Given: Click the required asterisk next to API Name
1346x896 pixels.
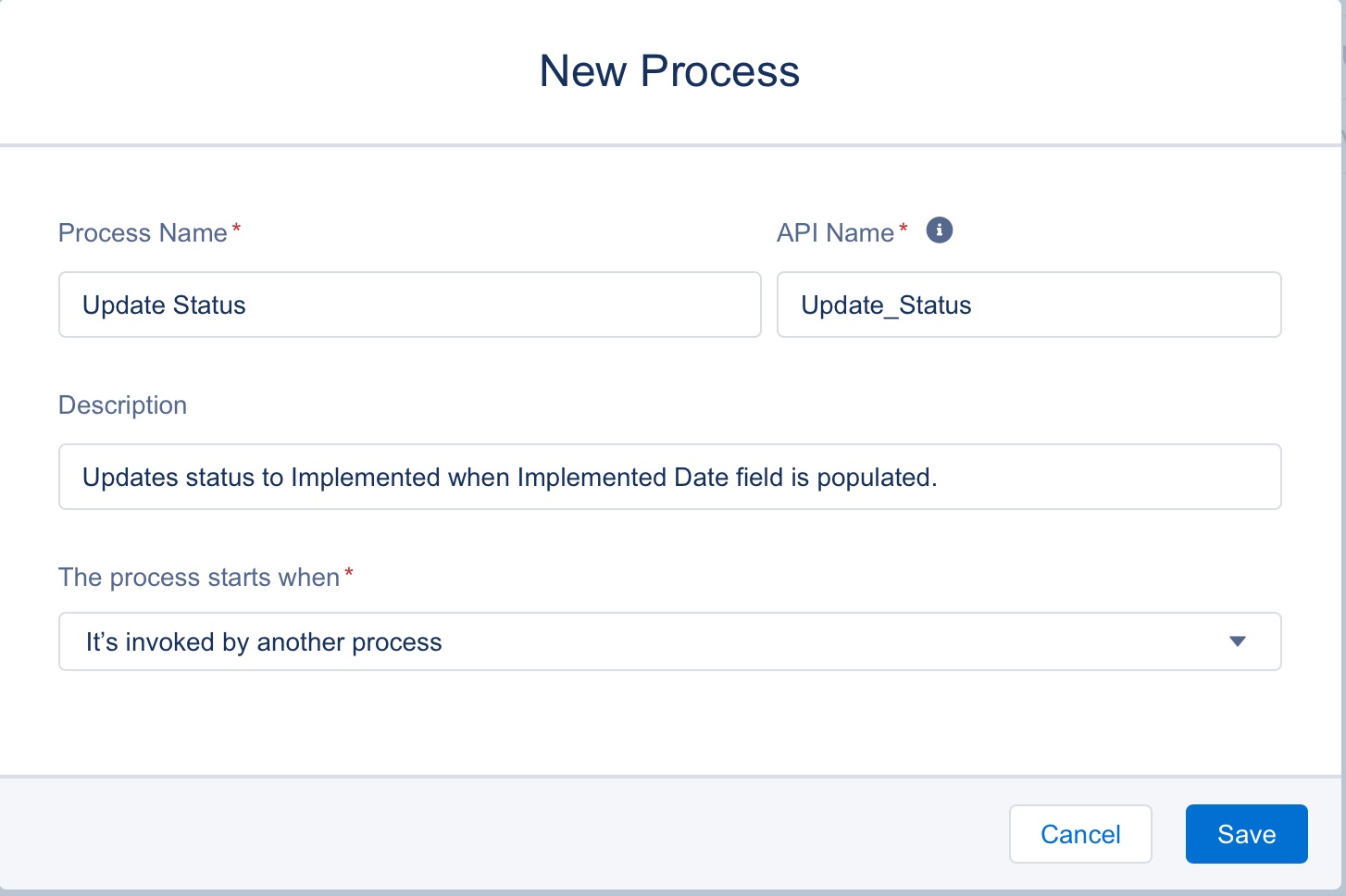Looking at the screenshot, I should (904, 229).
